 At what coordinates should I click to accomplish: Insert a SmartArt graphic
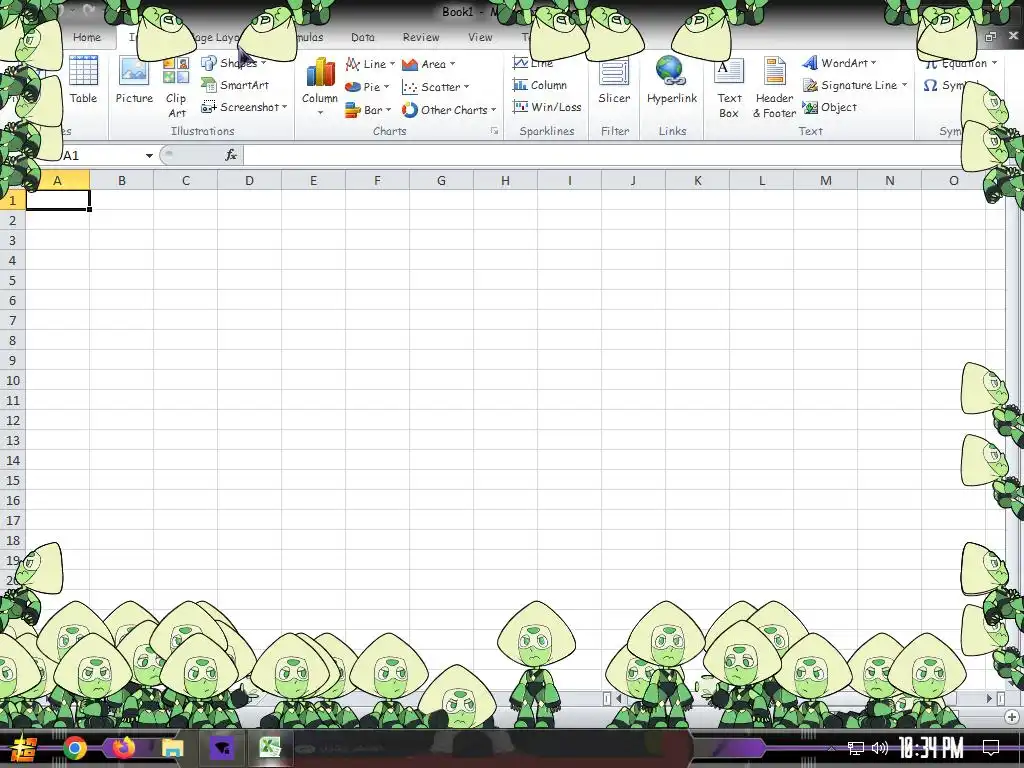235,85
